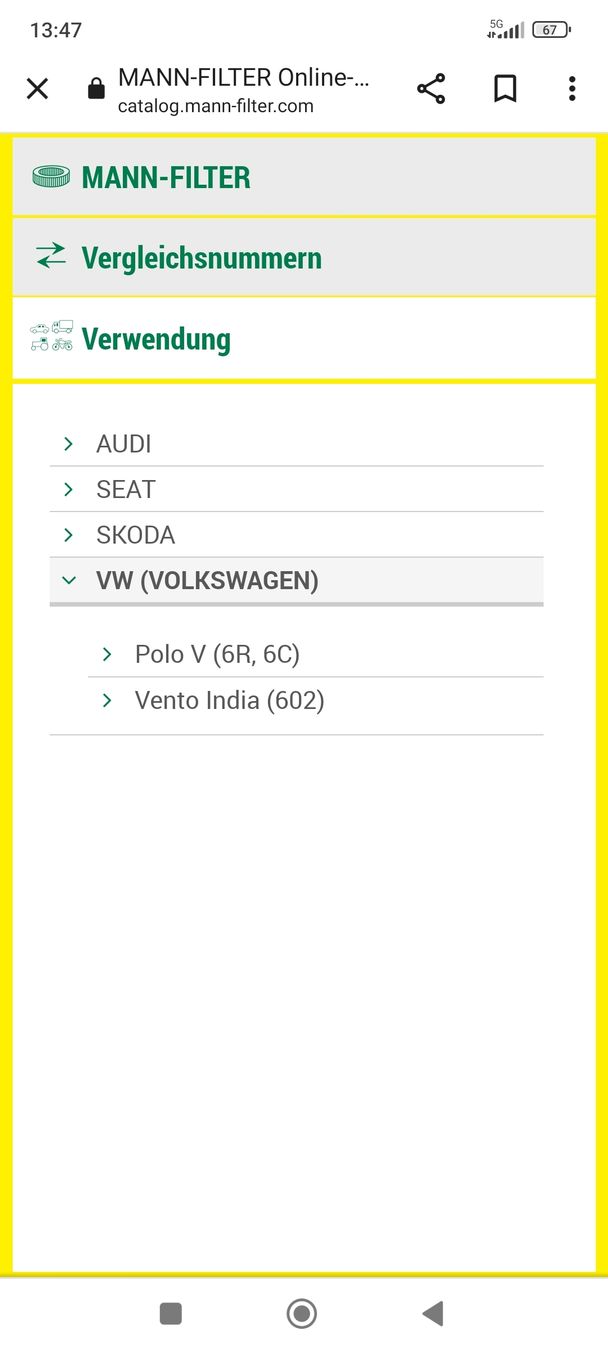This screenshot has width=608, height=1350.
Task: Tap the share icon in toolbar
Action: 431,89
